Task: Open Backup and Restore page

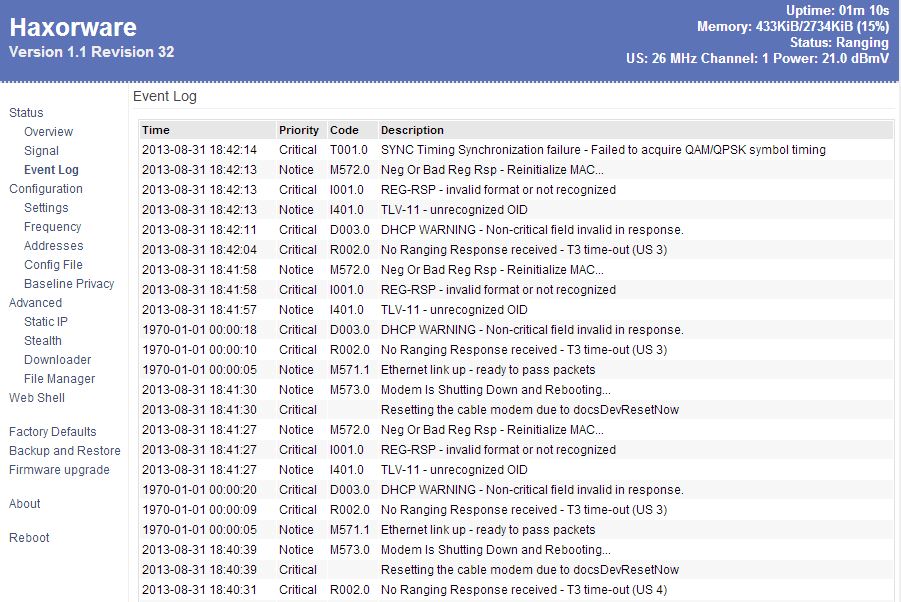Action: click(64, 451)
